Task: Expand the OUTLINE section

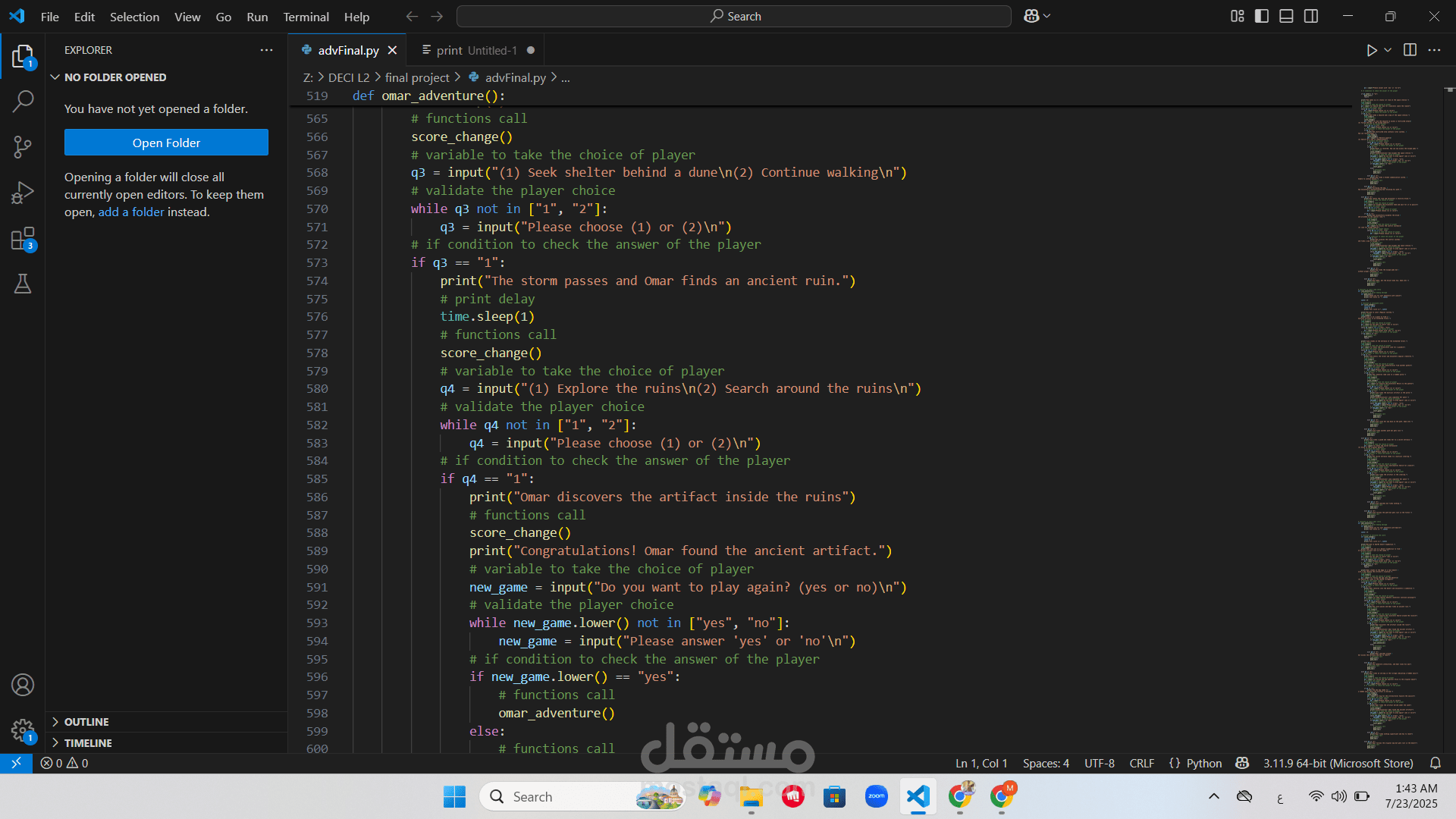Action: click(x=86, y=722)
